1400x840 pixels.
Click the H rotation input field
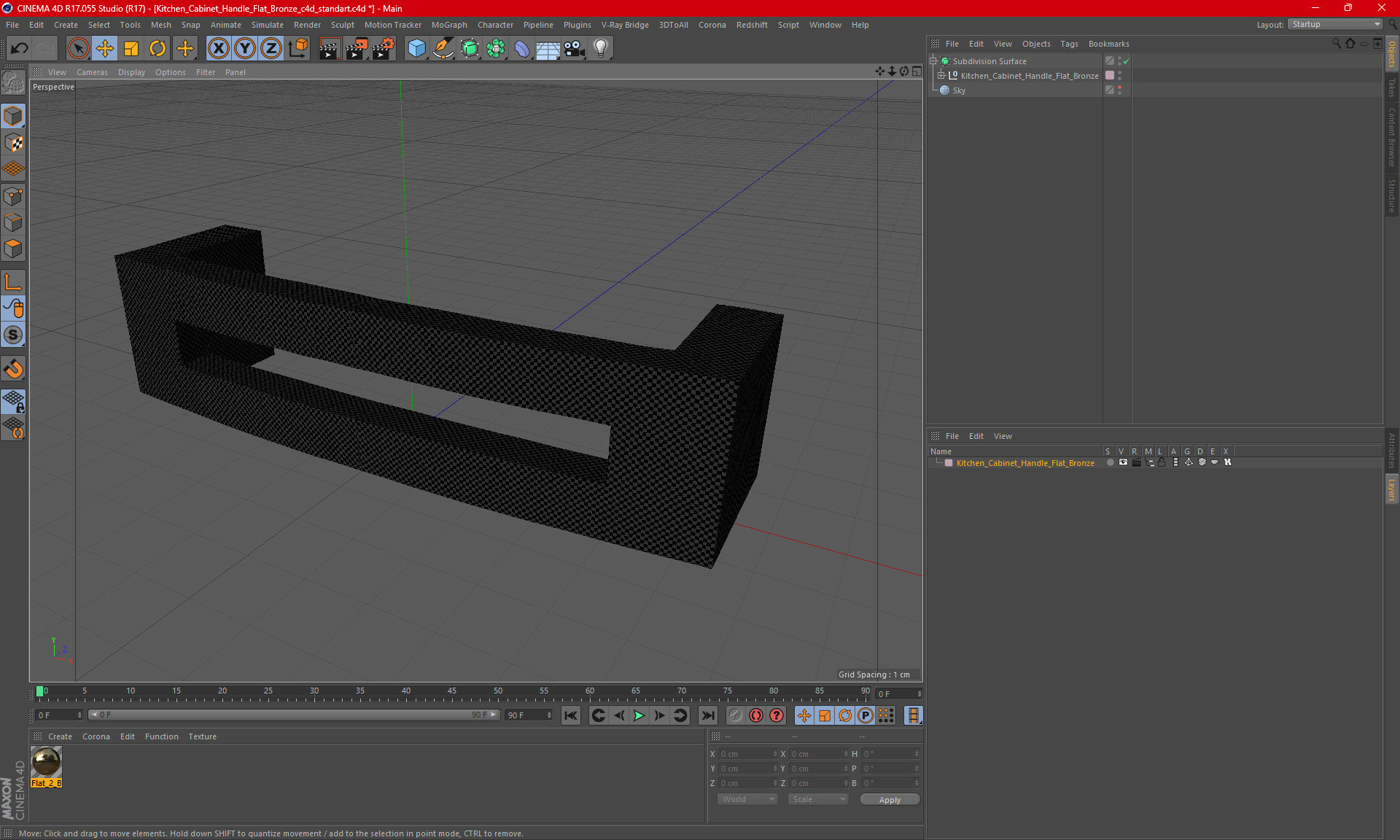[890, 754]
